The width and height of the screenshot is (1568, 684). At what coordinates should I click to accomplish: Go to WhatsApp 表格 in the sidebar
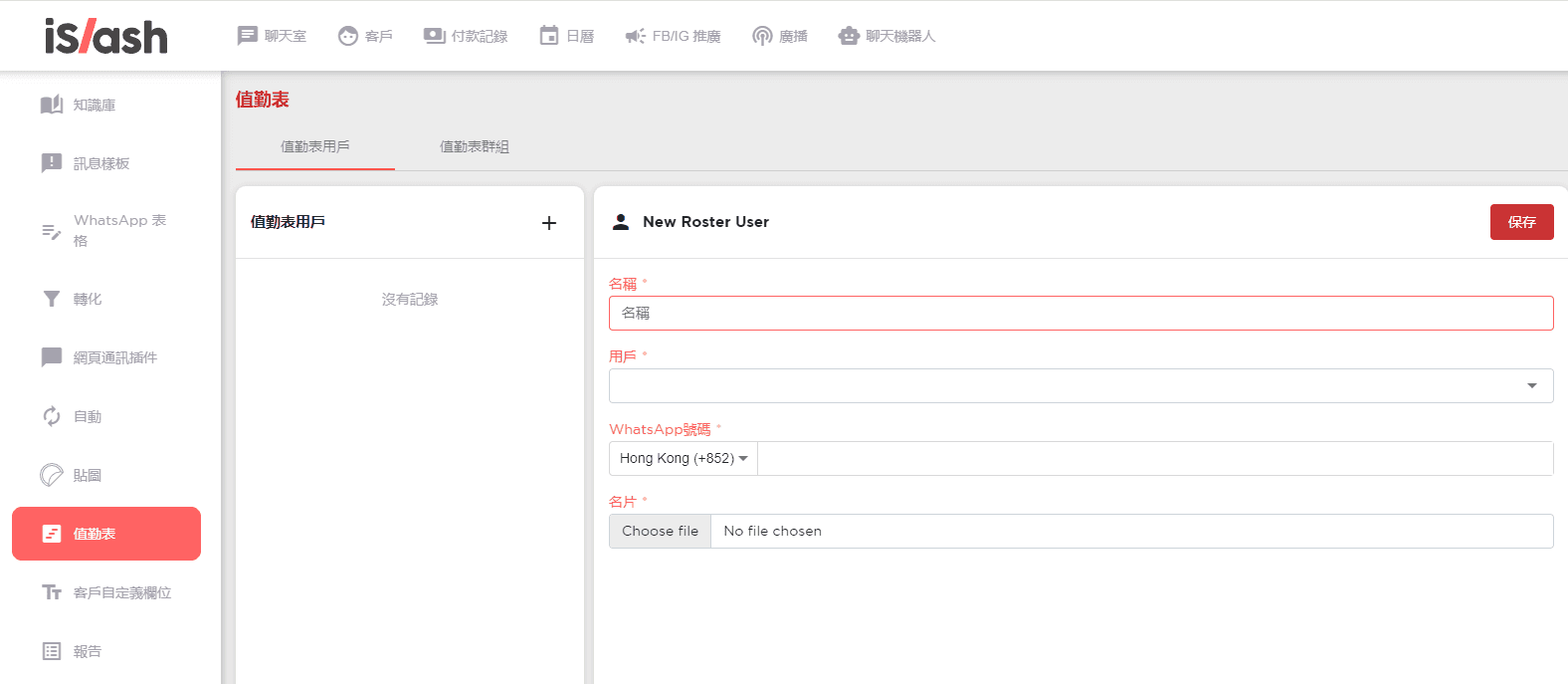tap(120, 230)
